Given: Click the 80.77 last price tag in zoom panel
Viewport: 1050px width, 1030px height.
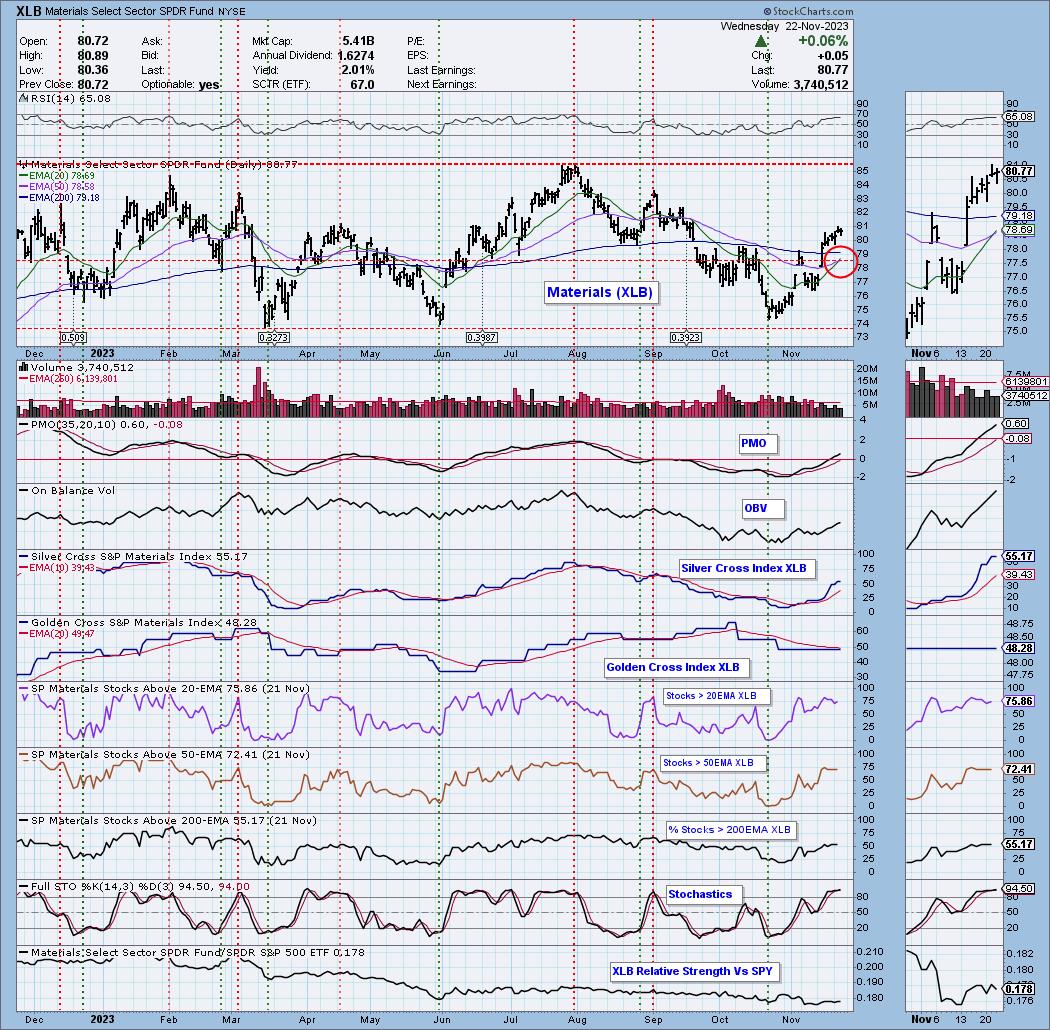Looking at the screenshot, I should [x=1019, y=171].
